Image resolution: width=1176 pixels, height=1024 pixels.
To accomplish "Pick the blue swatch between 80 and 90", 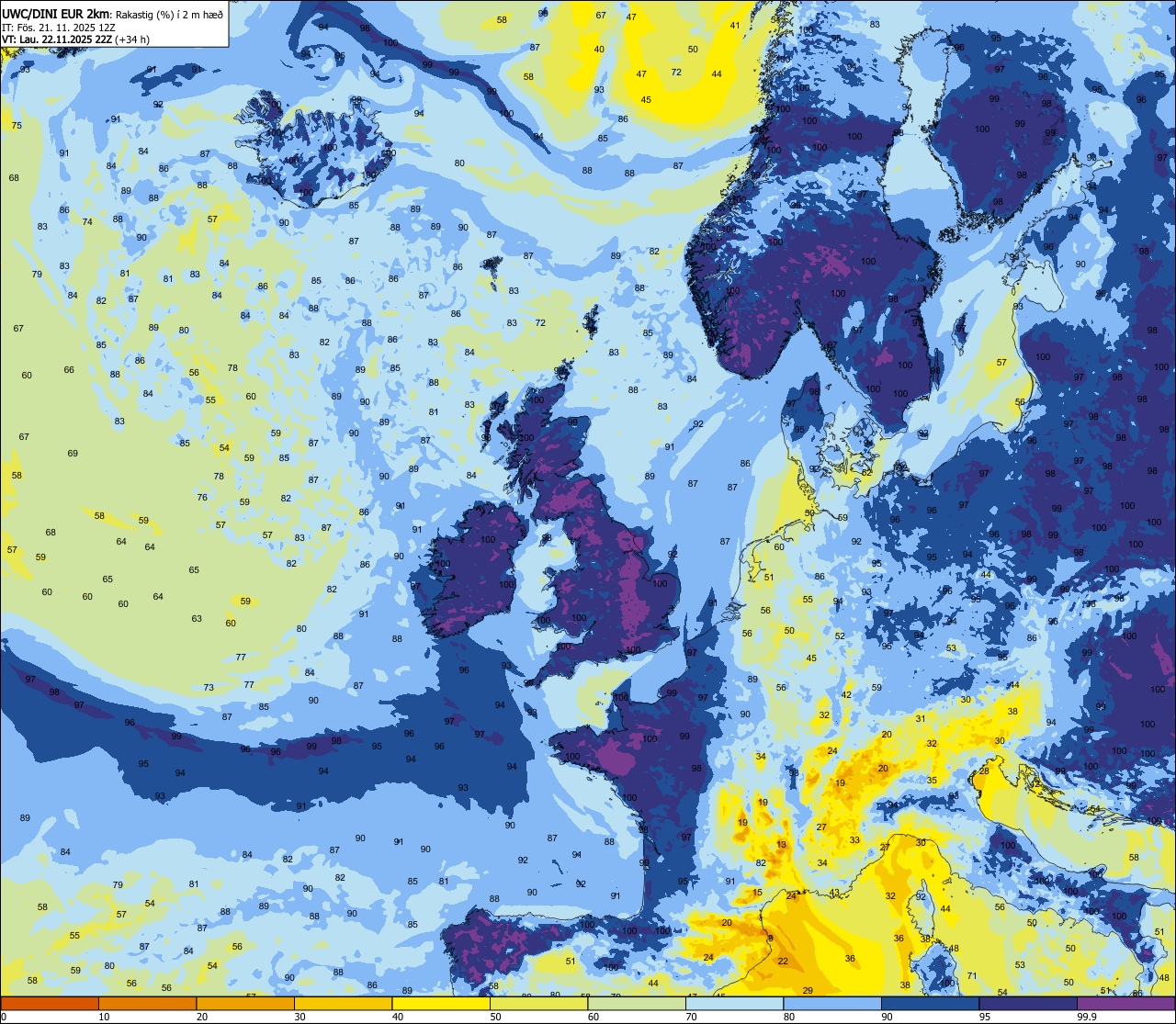I will [832, 1004].
